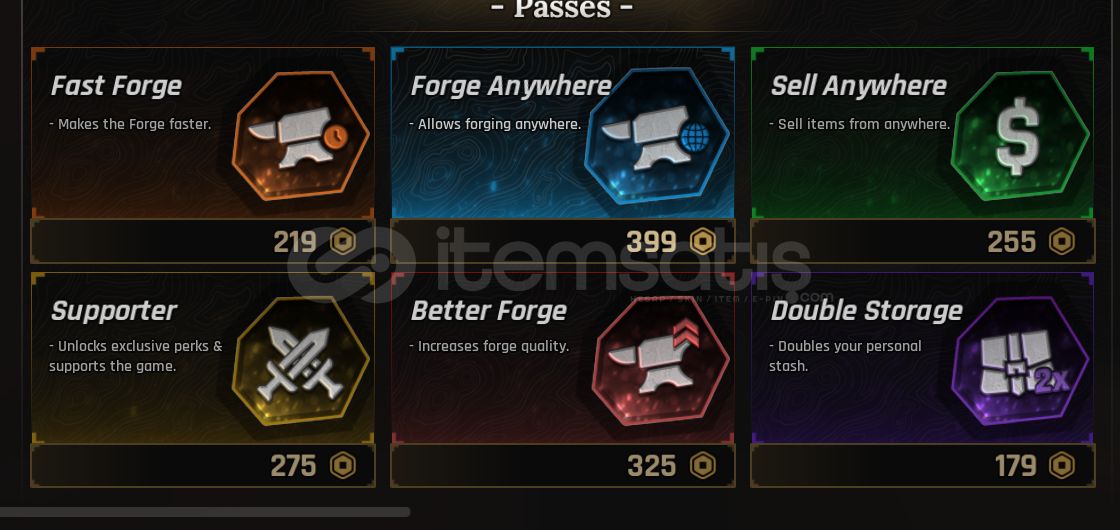Click the Double Storage 2x chest icon
1120x530 pixels.
point(1020,361)
